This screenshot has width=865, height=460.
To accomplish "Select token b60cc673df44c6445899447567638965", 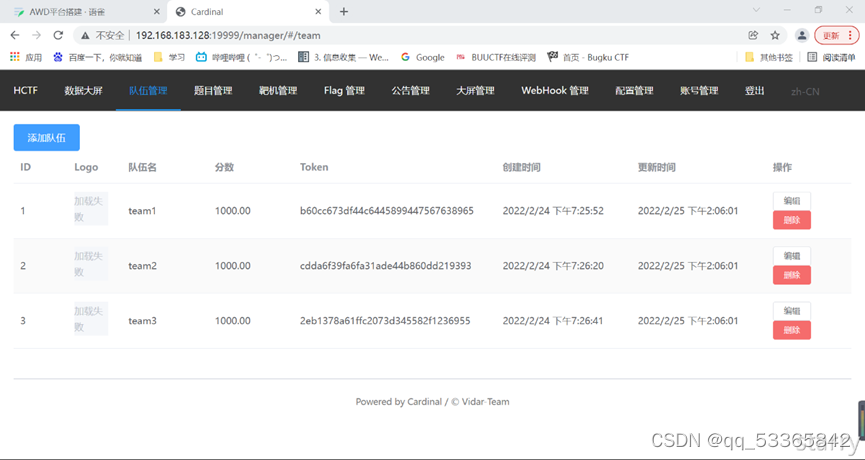I will (x=387, y=211).
